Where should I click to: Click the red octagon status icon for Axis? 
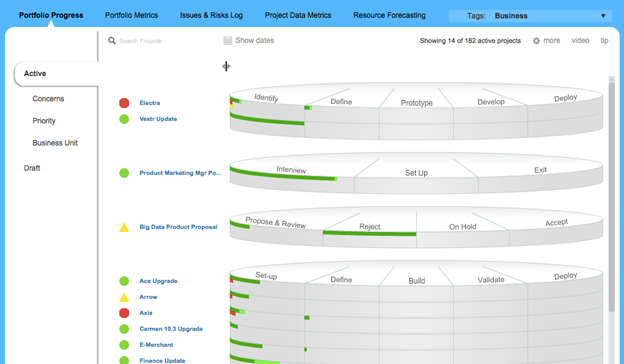(x=124, y=313)
